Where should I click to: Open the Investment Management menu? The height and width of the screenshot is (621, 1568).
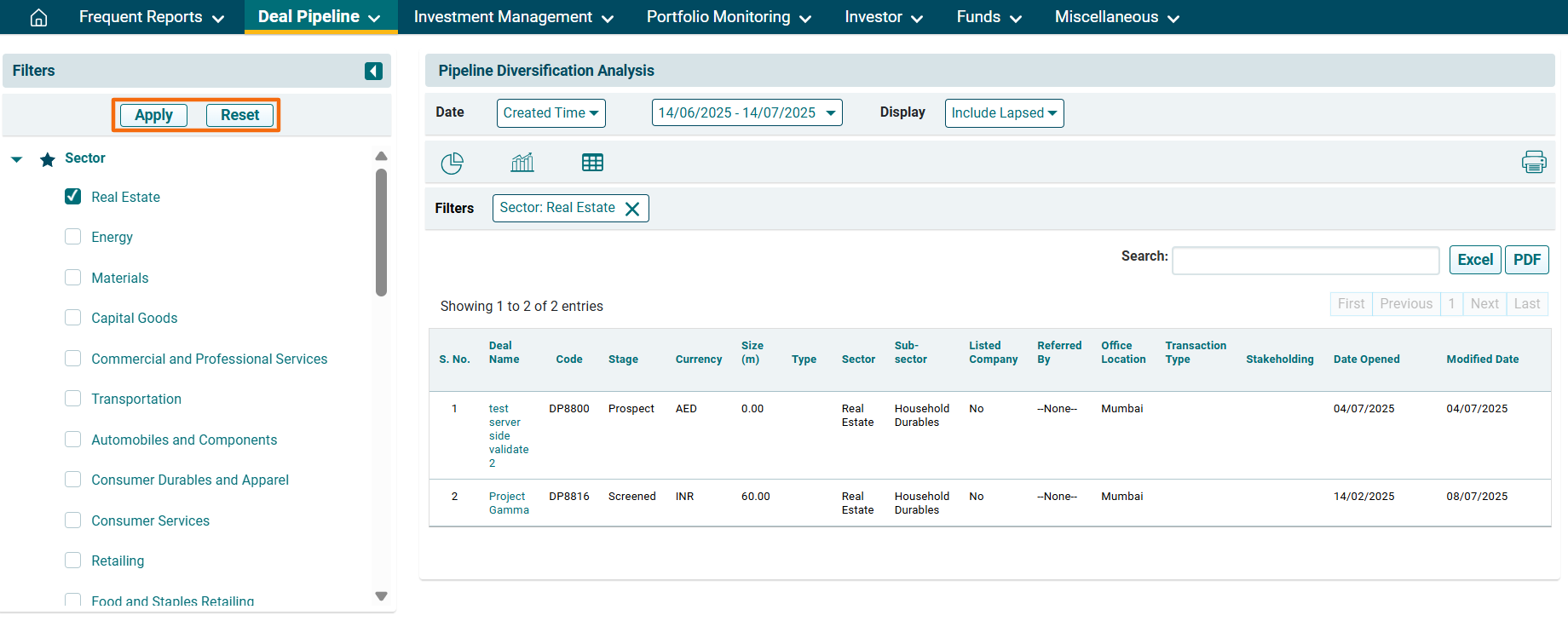click(513, 17)
